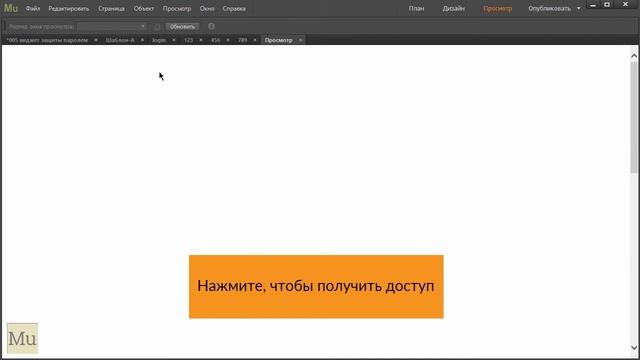Click the round icon right of Обновить
The width and height of the screenshot is (640, 360).
[211, 27]
